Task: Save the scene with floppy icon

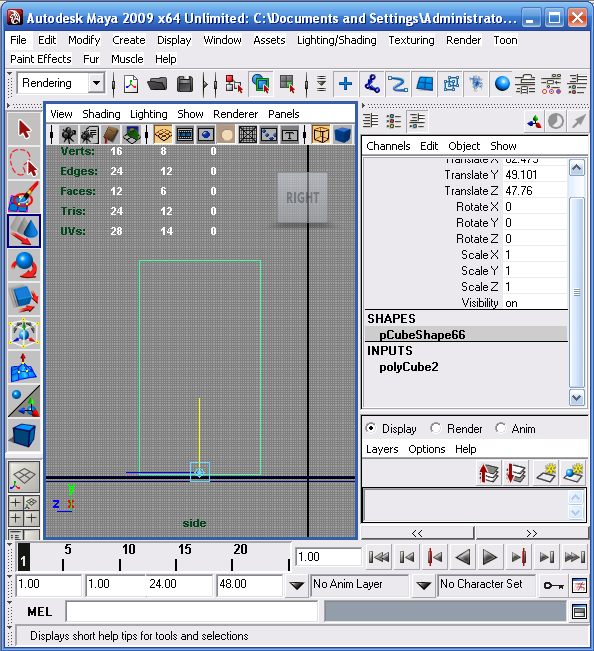Action: (185, 84)
